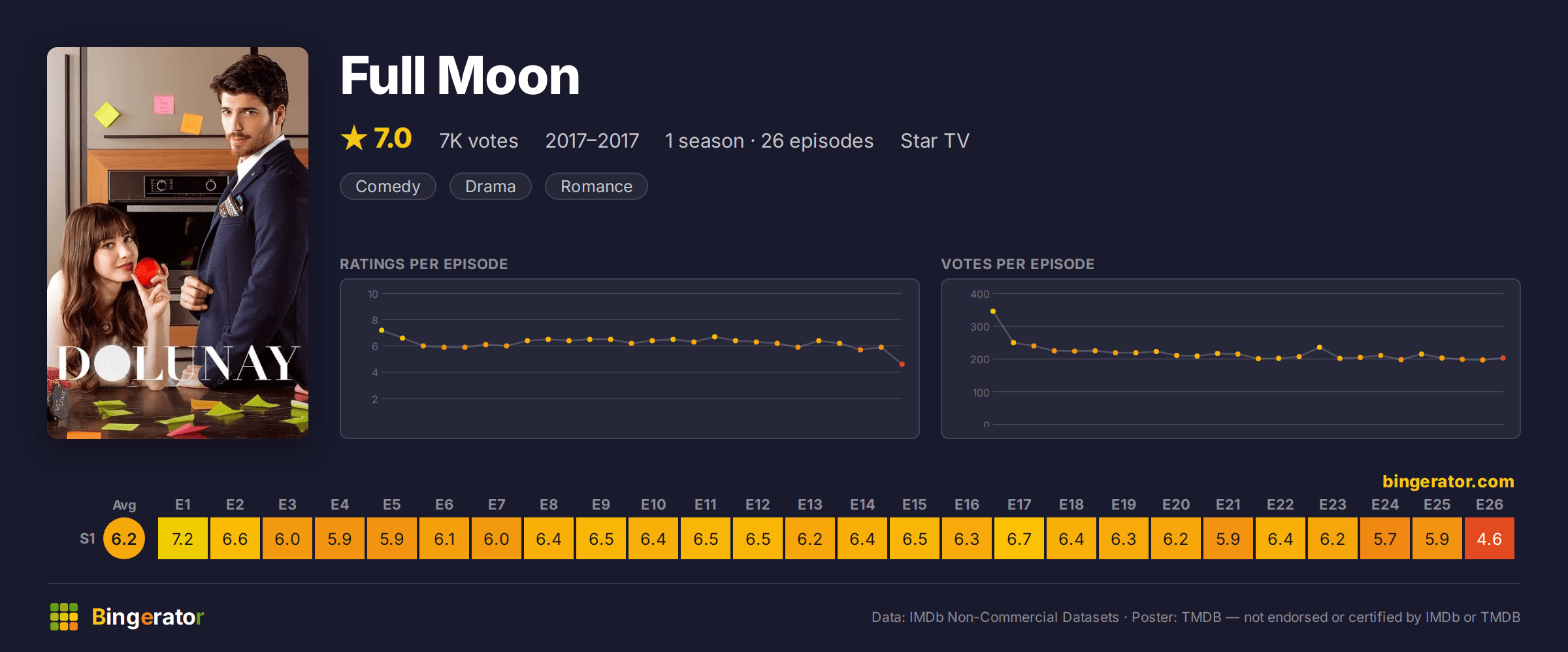Select the Comedy genre tag

[388, 186]
